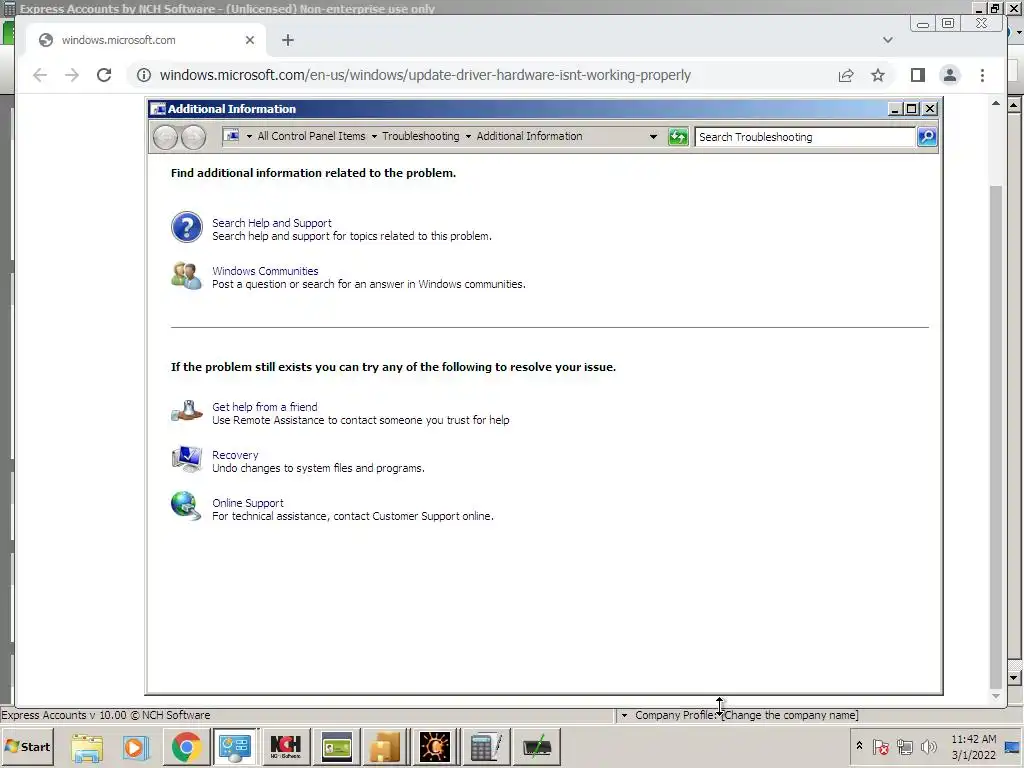
Task: Click the Control Panel icon in breadcrumb bar
Action: 231,136
